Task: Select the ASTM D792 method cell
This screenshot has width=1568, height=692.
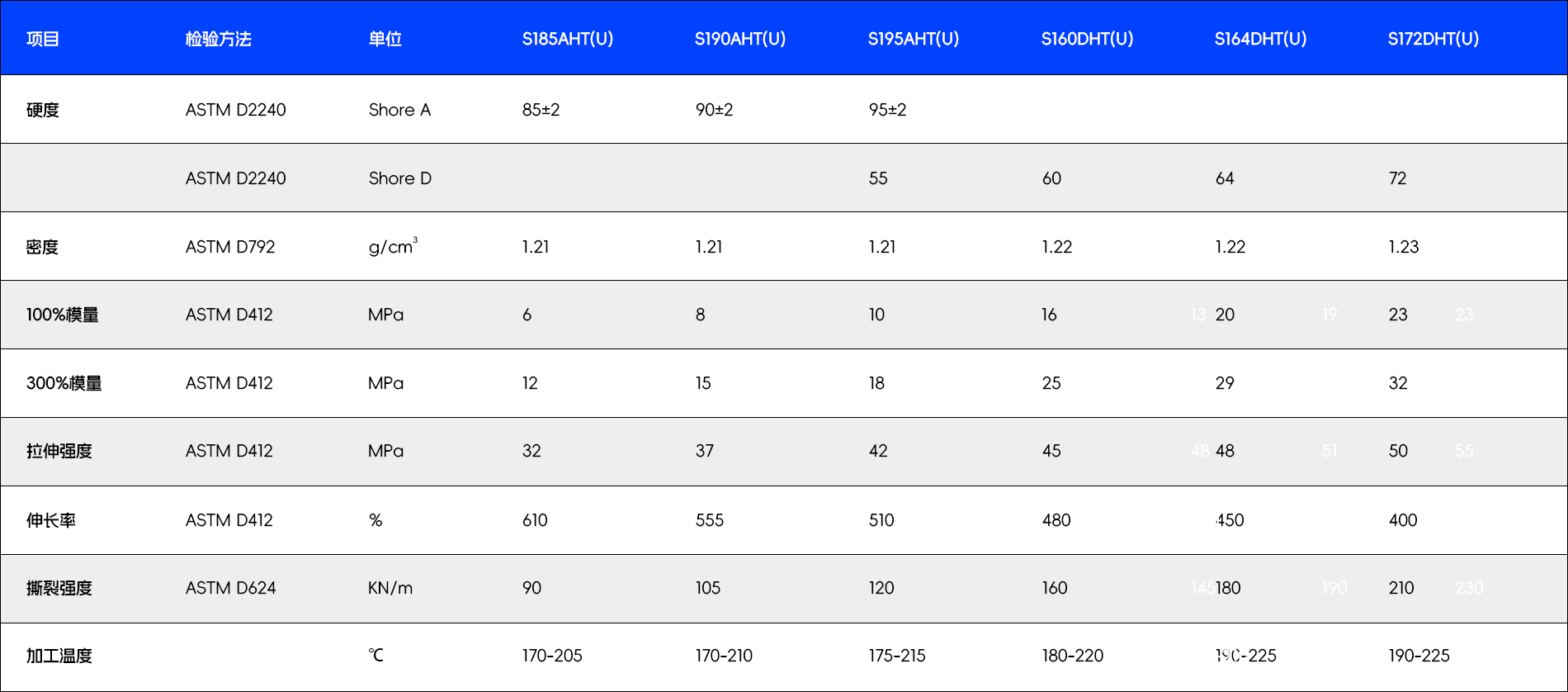Action: click(x=230, y=247)
